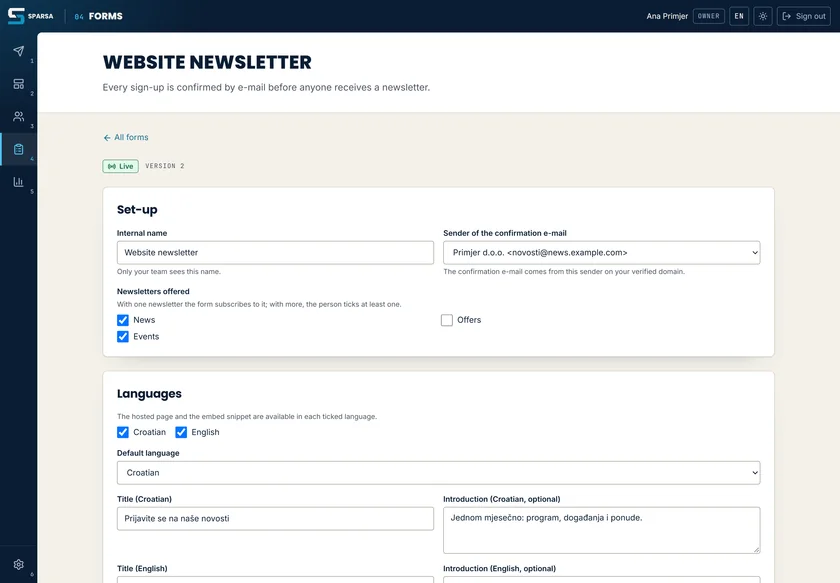
Task: Click the Live status badge
Action: 121,166
